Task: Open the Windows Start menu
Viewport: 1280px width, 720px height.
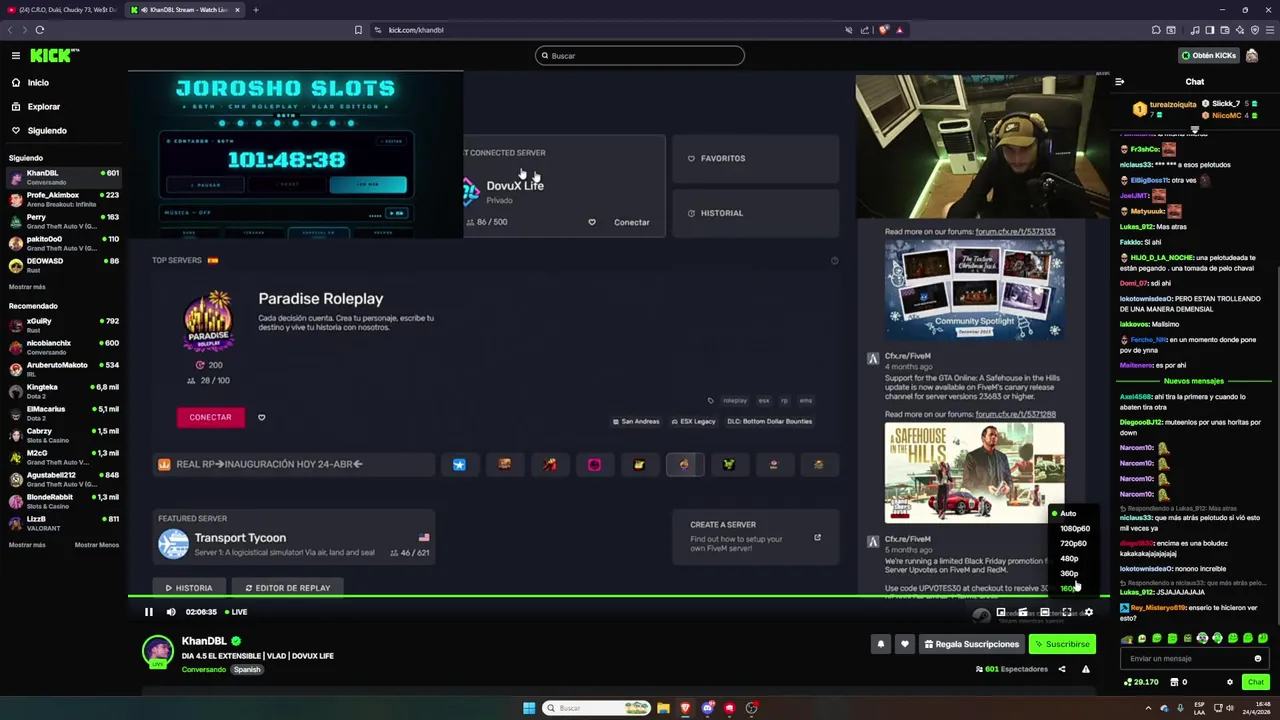Action: tap(529, 708)
